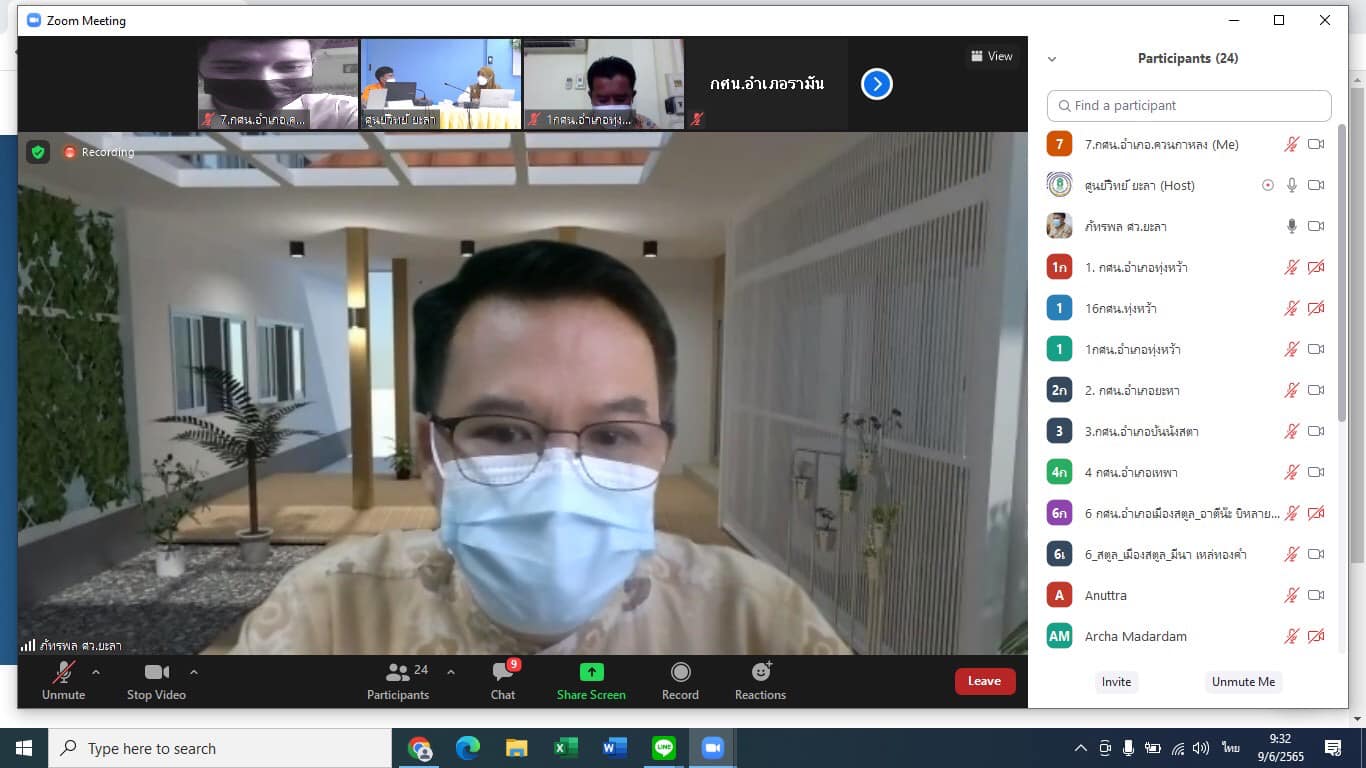Open the Chat panel icon
The image size is (1366, 768).
(503, 672)
